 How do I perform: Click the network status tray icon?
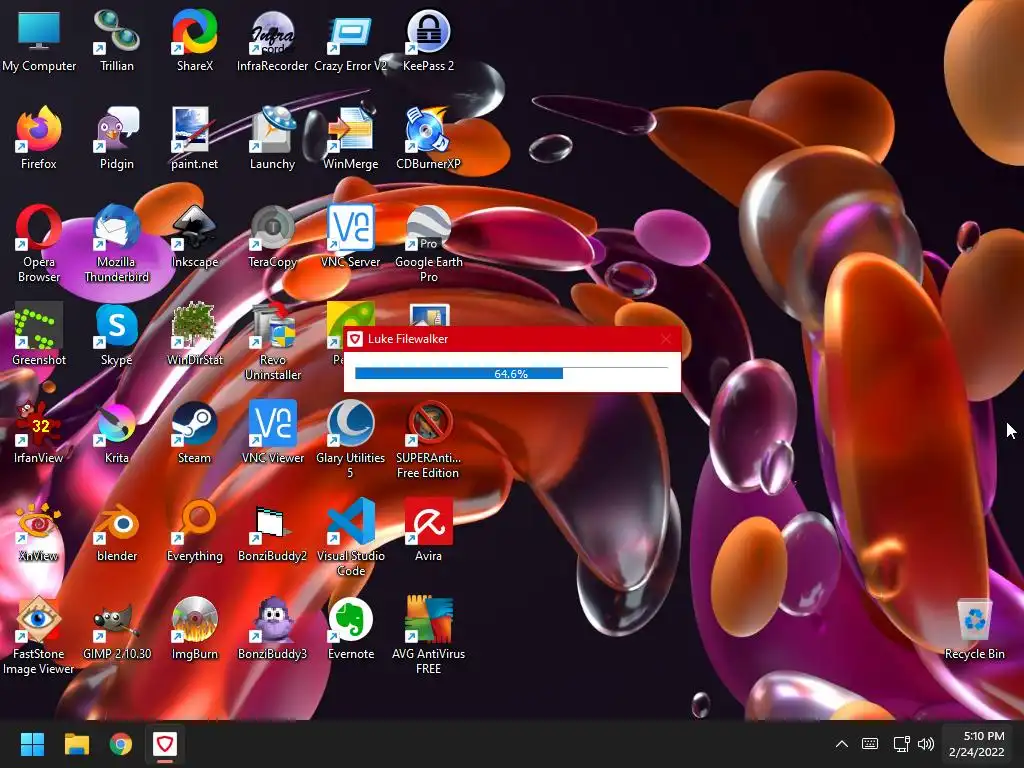pyautogui.click(x=901, y=744)
